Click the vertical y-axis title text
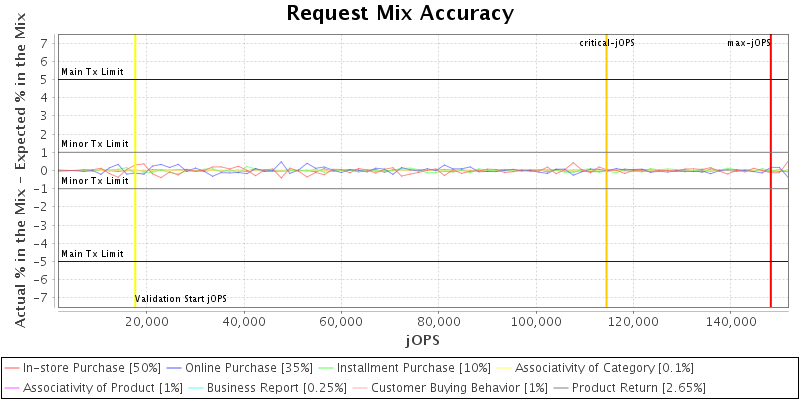The image size is (800, 400). tap(20, 170)
